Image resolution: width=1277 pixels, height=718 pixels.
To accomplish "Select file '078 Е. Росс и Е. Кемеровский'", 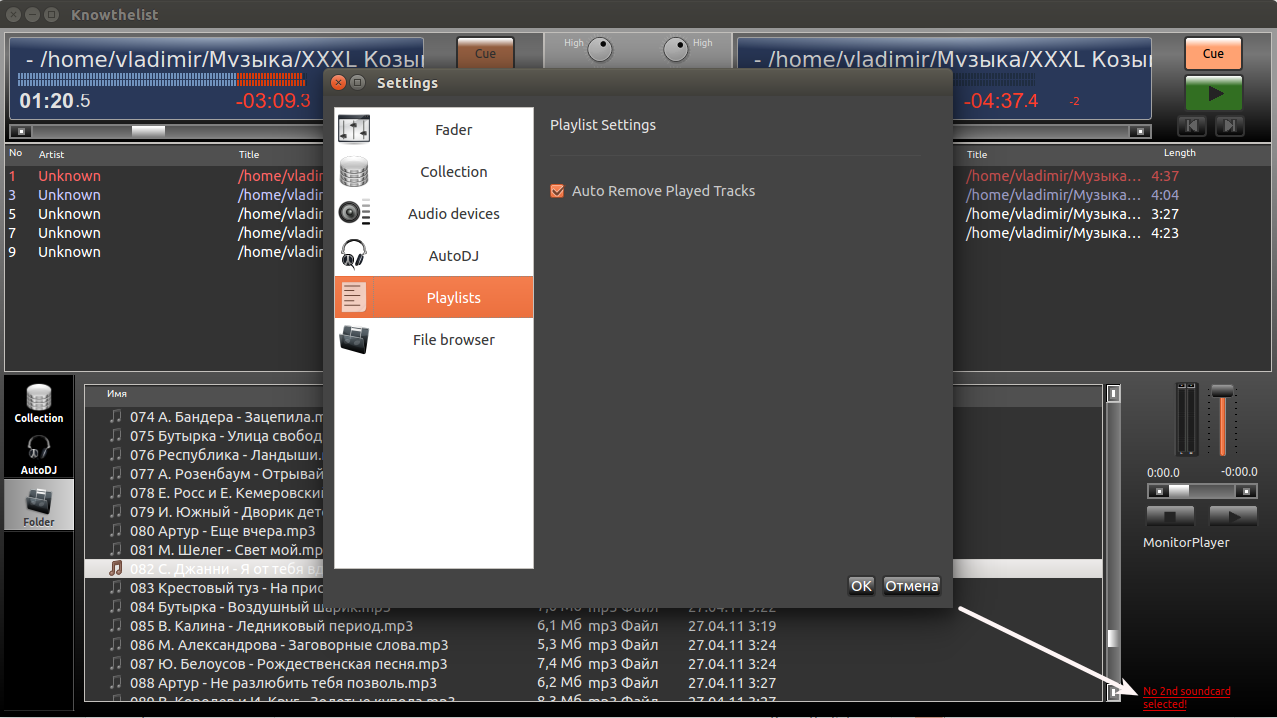I will pos(227,493).
